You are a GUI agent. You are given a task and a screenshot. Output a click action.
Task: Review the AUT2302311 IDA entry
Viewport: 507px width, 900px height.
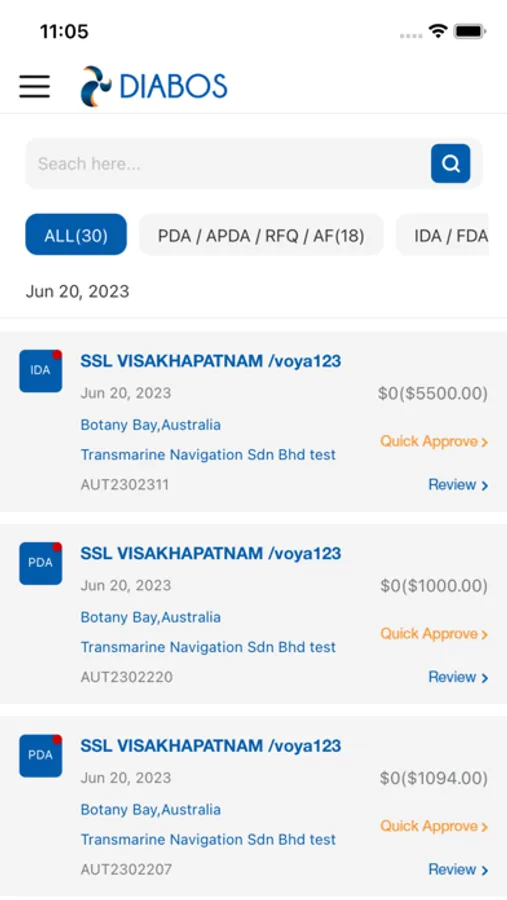coord(458,485)
